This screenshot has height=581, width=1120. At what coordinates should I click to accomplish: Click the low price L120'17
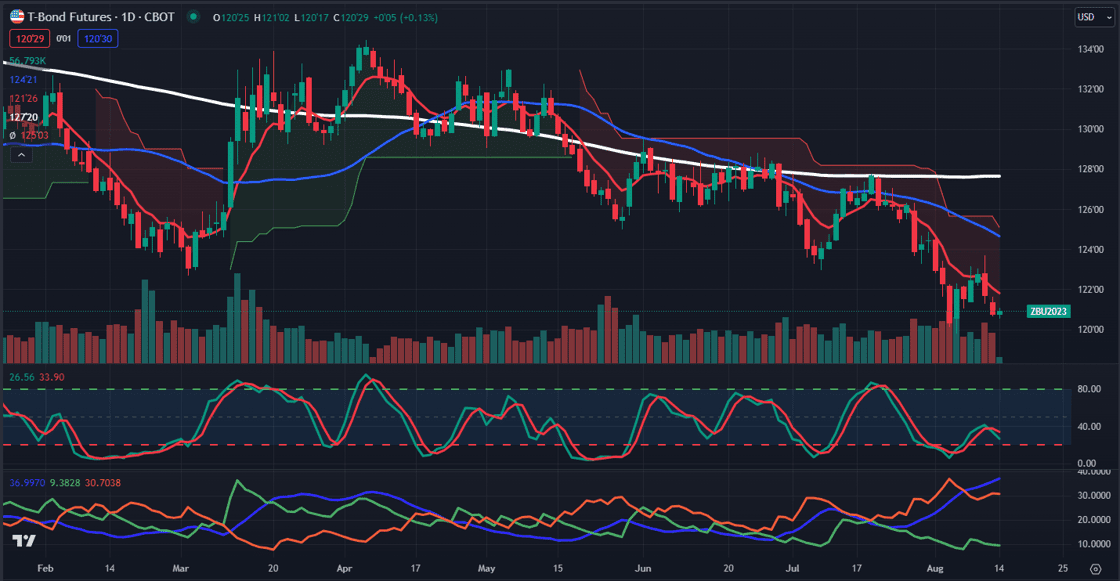click(311, 17)
